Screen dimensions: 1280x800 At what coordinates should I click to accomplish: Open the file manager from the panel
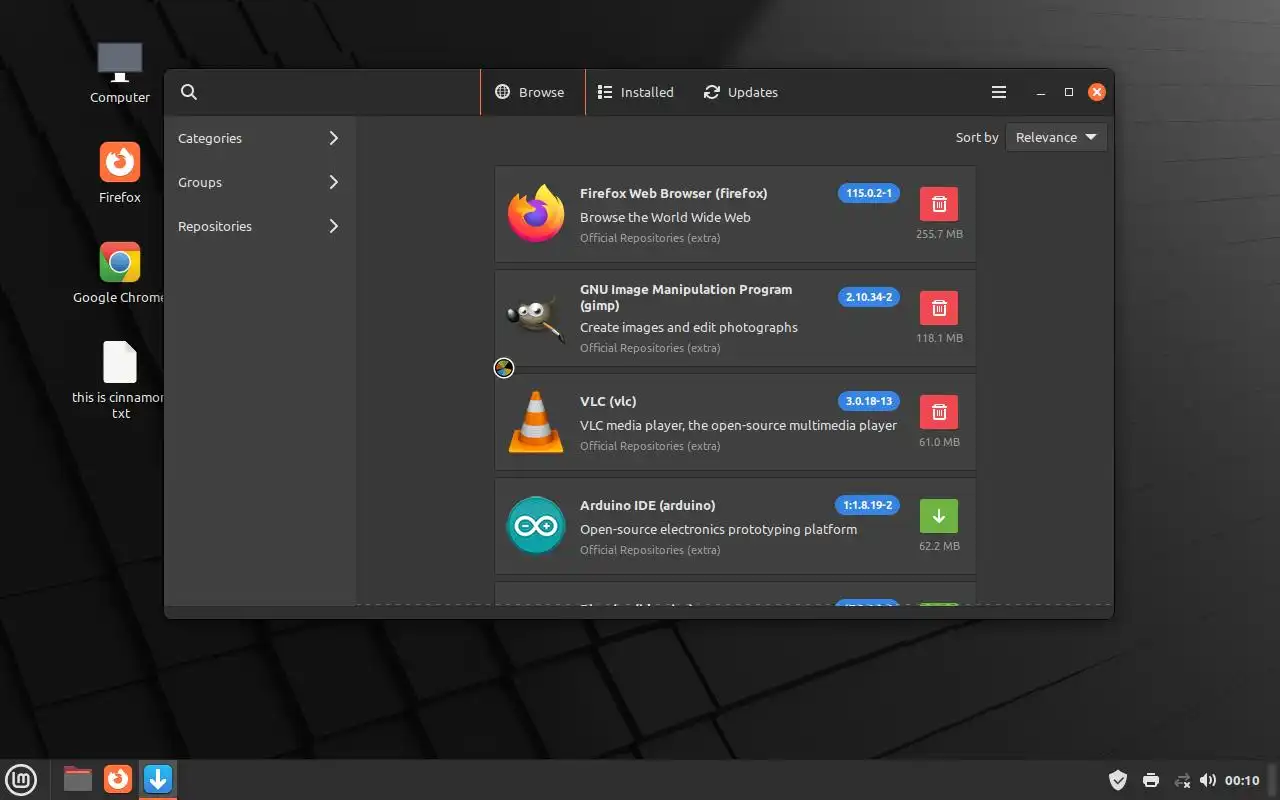(x=78, y=779)
